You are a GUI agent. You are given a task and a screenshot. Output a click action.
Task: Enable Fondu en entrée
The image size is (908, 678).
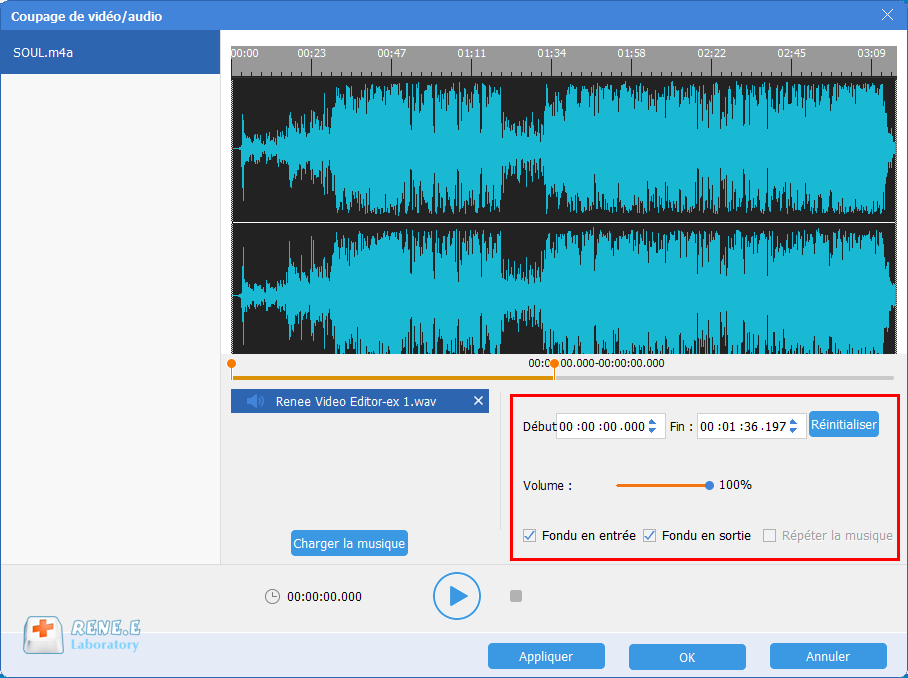pyautogui.click(x=529, y=535)
